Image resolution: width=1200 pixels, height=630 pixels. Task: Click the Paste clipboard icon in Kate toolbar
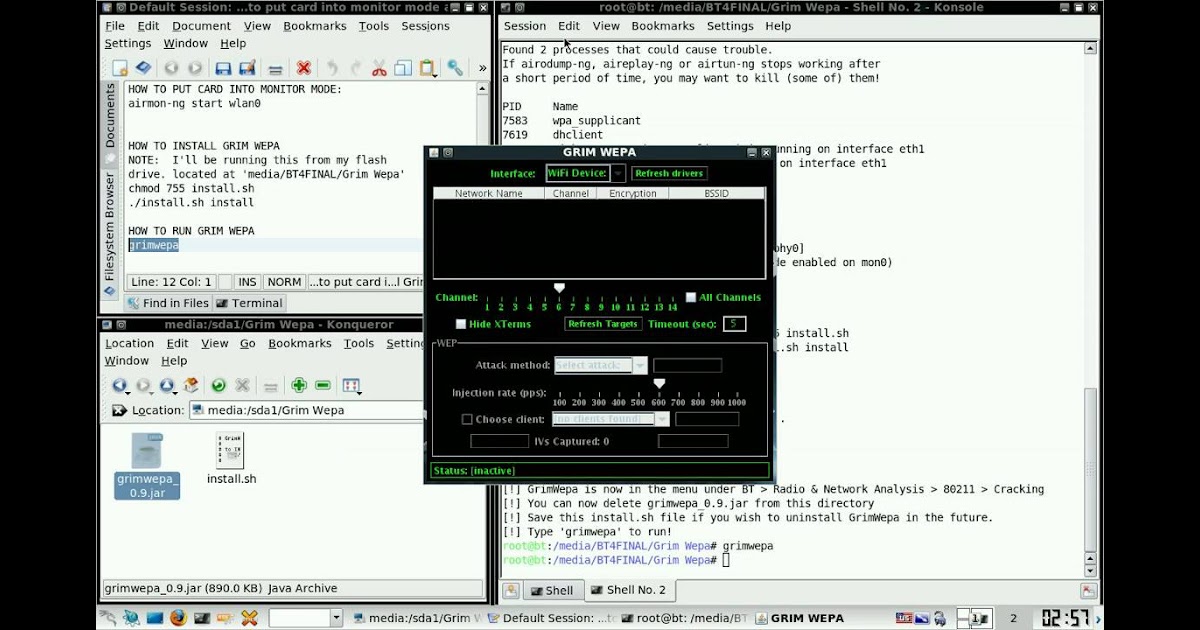(x=427, y=68)
